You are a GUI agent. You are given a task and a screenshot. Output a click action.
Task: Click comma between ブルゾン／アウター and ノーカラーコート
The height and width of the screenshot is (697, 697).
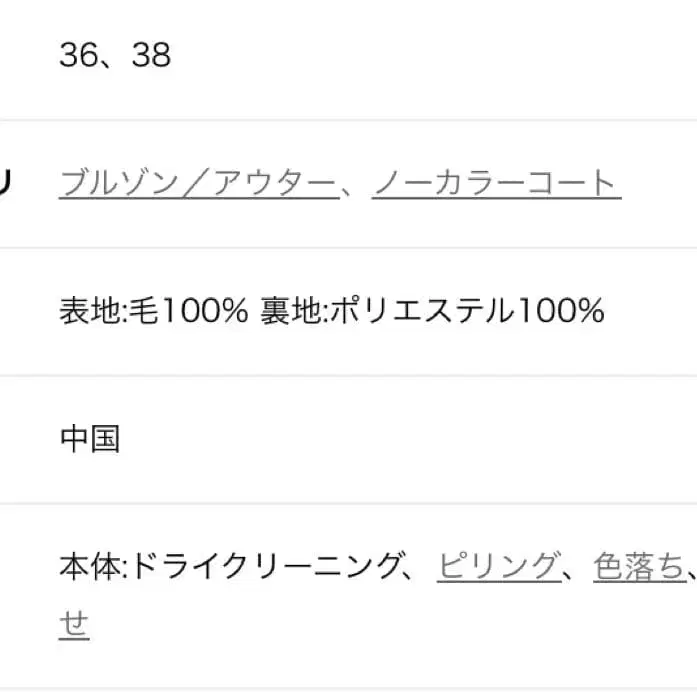(x=352, y=188)
